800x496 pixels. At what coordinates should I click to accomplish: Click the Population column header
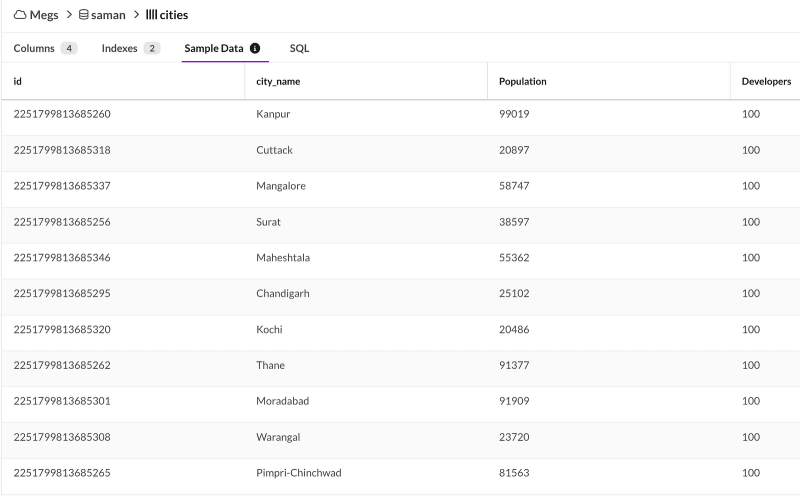click(x=522, y=81)
